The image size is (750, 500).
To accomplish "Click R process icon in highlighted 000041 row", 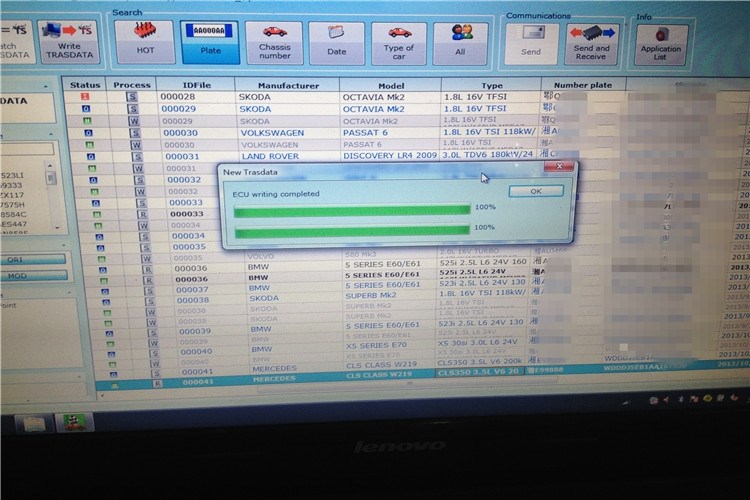I will (x=157, y=383).
